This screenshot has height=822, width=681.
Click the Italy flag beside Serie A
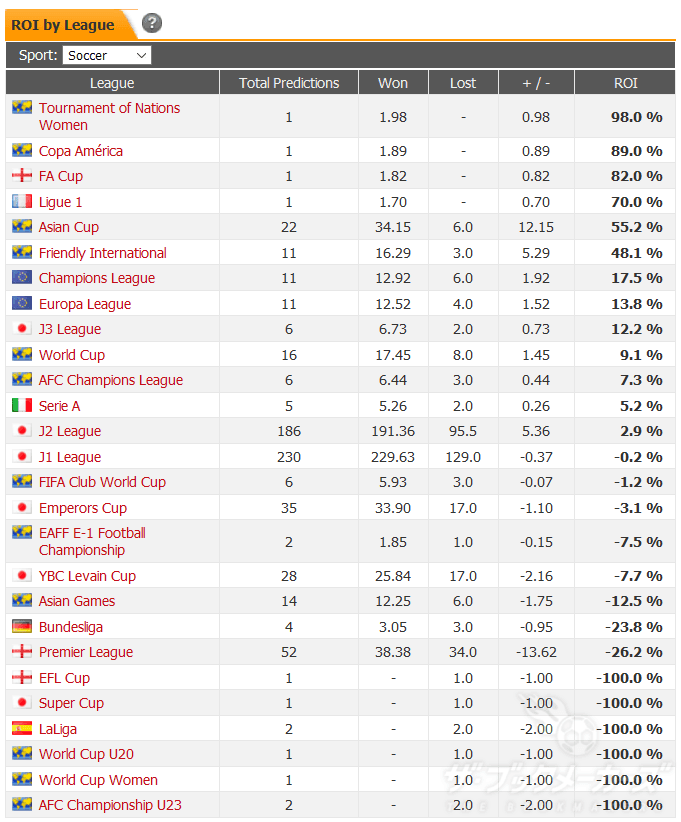22,405
